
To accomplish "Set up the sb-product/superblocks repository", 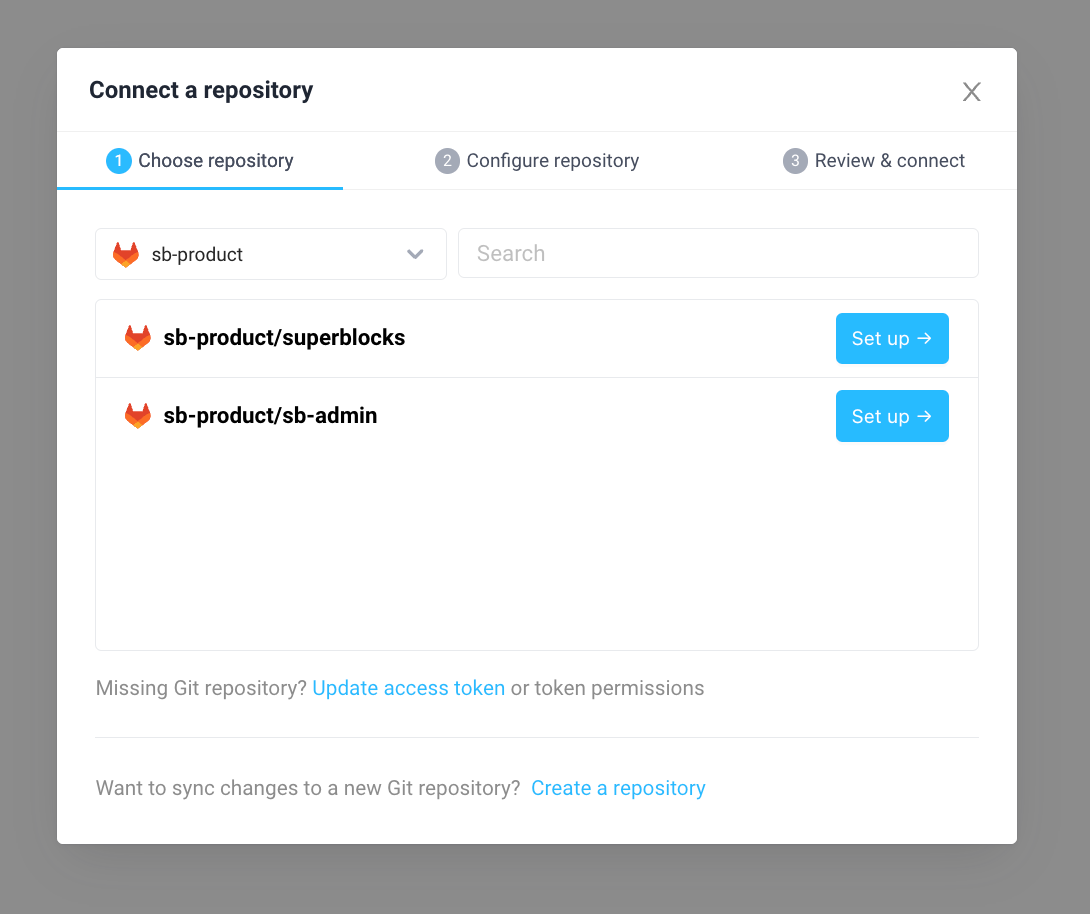I will tap(892, 338).
